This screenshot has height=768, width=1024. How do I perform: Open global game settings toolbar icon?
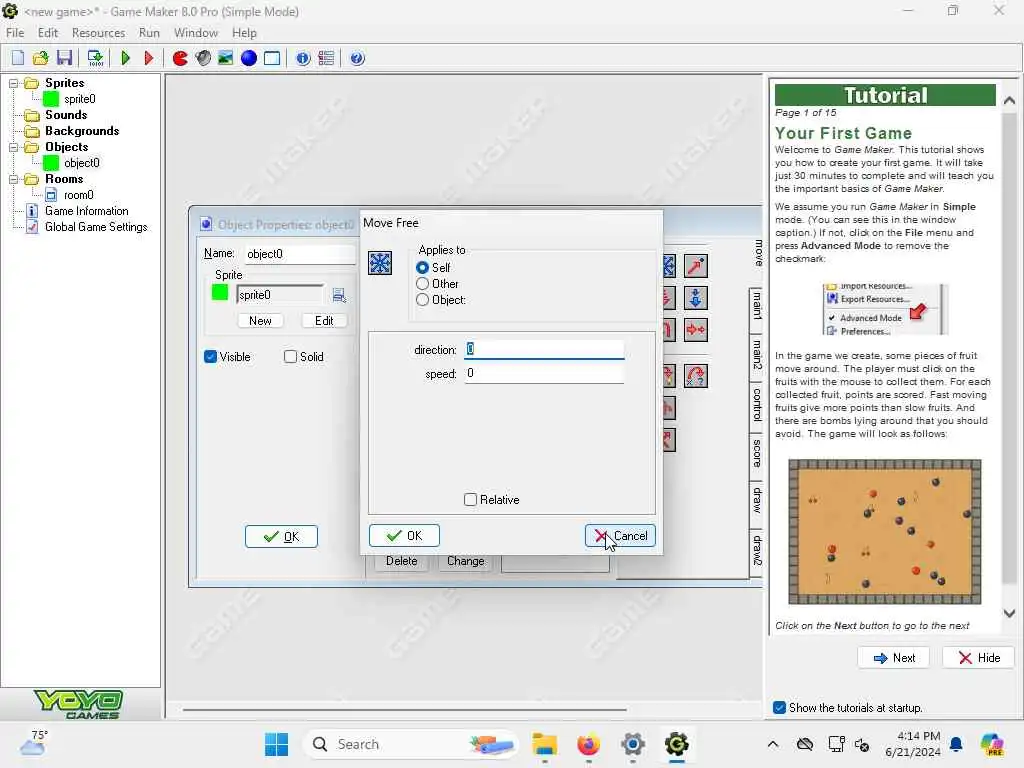tap(326, 58)
